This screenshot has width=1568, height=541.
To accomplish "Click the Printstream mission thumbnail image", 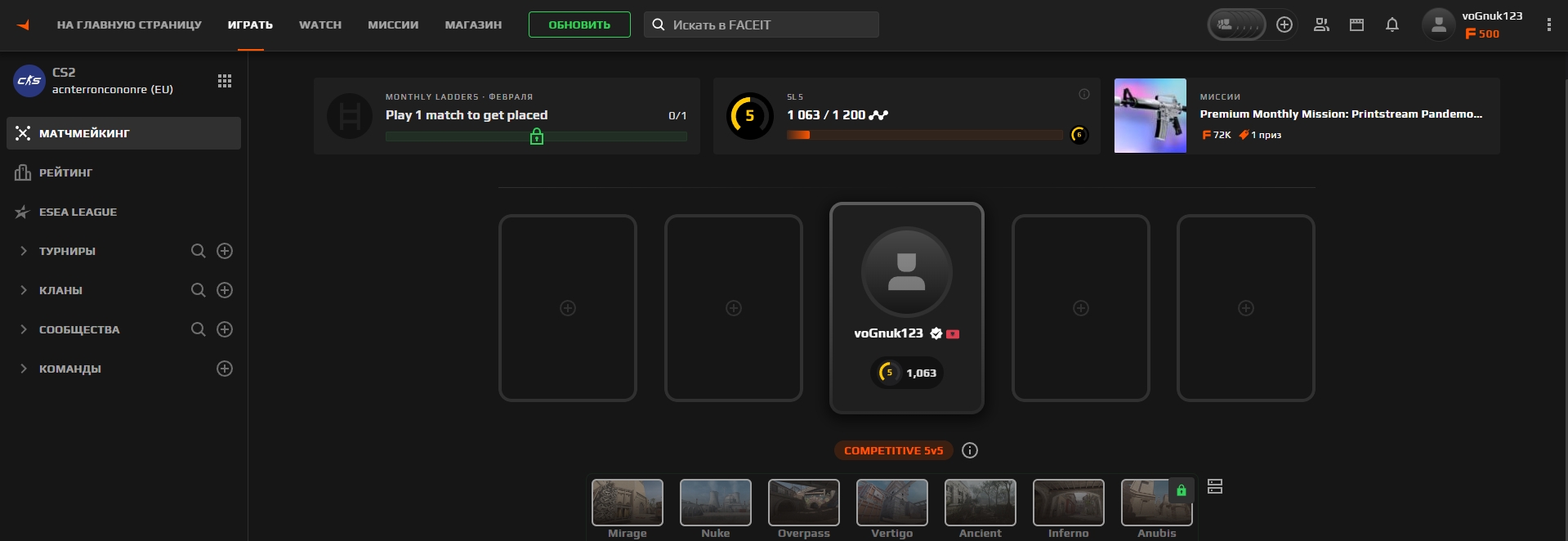I will pos(1150,116).
